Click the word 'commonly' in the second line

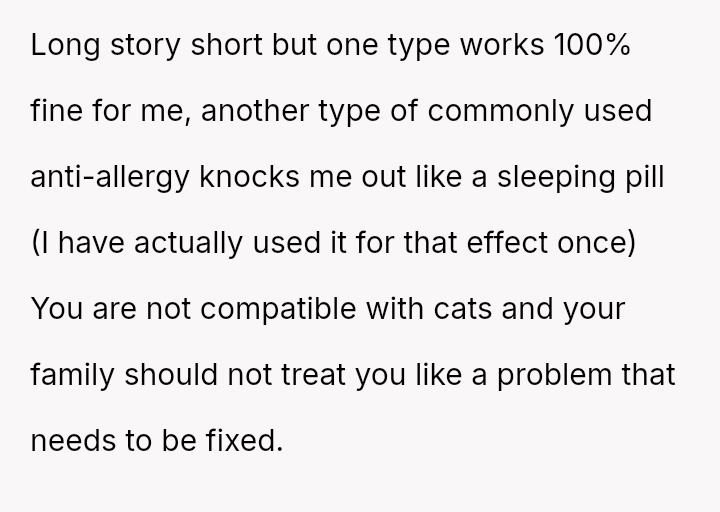pos(501,112)
